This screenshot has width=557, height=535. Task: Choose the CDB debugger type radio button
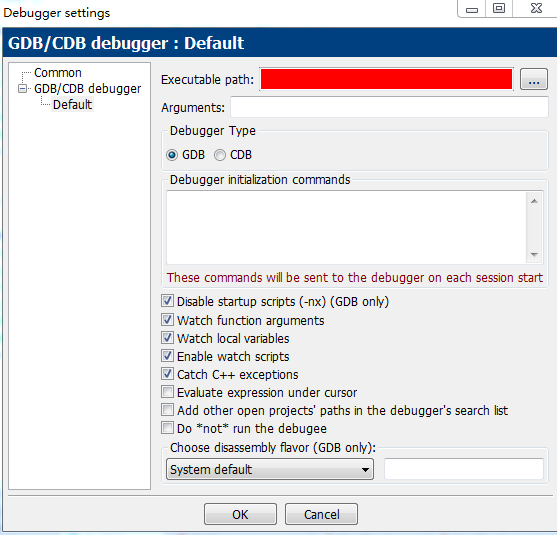[220, 155]
